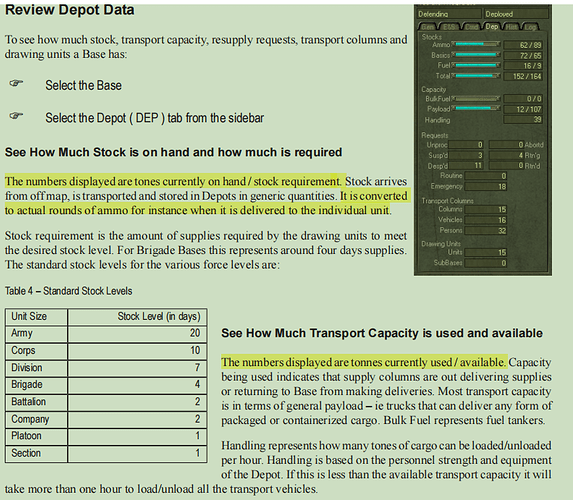The width and height of the screenshot is (573, 500).
Task: Open the Cmd tab beside Dep
Action: click(471, 27)
